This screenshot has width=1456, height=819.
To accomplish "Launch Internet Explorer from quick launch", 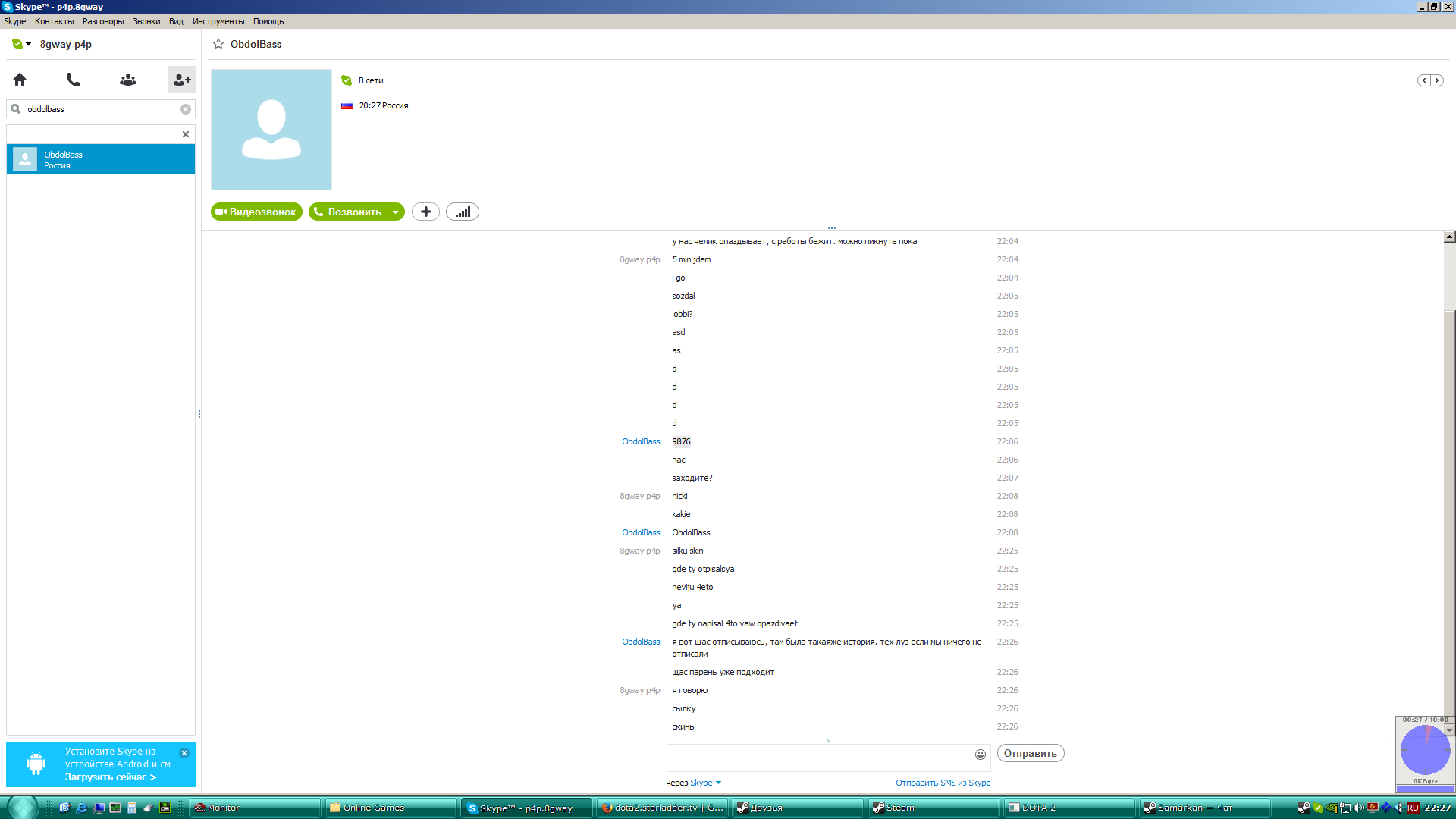I will pos(81,808).
